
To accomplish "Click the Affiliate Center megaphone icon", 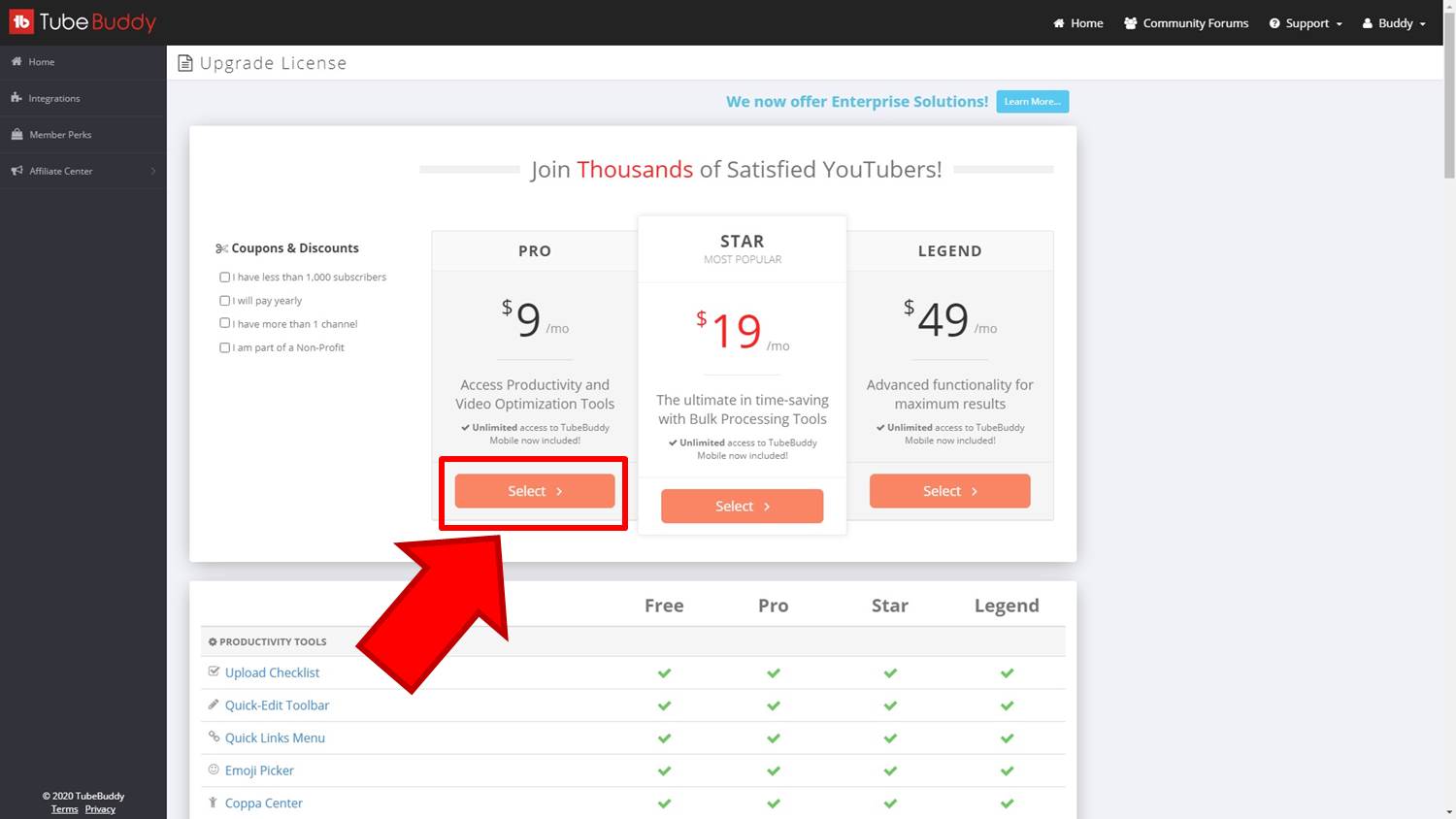I will tap(17, 171).
